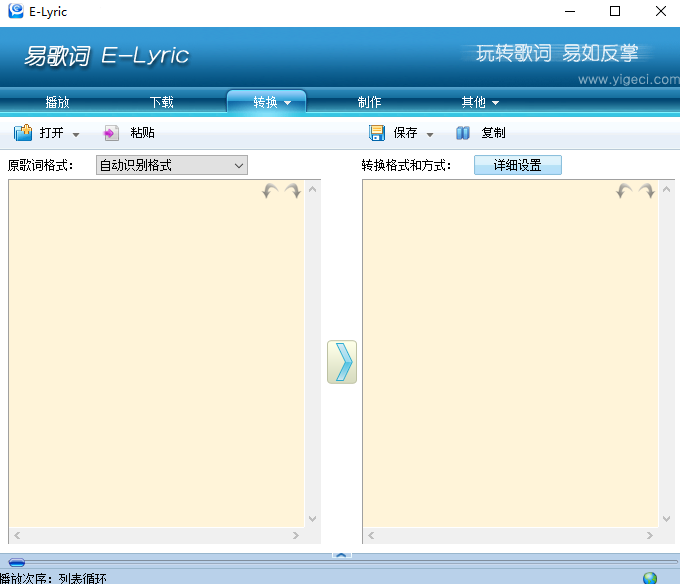680x584 pixels.
Task: Click the left pane scroll-left arrow
Action: [x=17, y=535]
